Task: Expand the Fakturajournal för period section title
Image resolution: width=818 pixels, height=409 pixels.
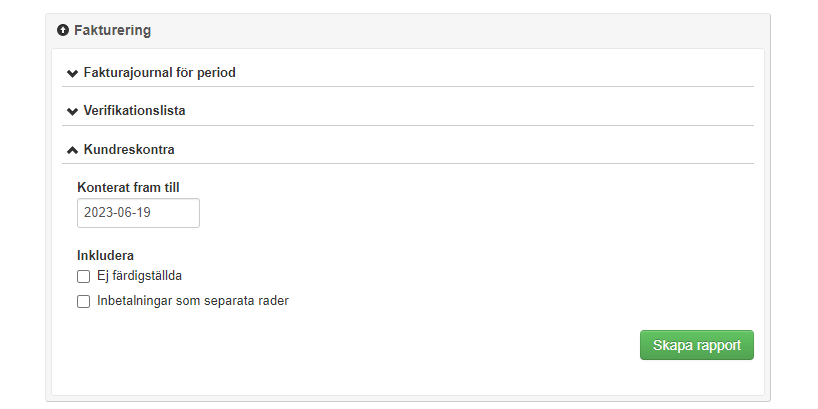Action: (159, 73)
